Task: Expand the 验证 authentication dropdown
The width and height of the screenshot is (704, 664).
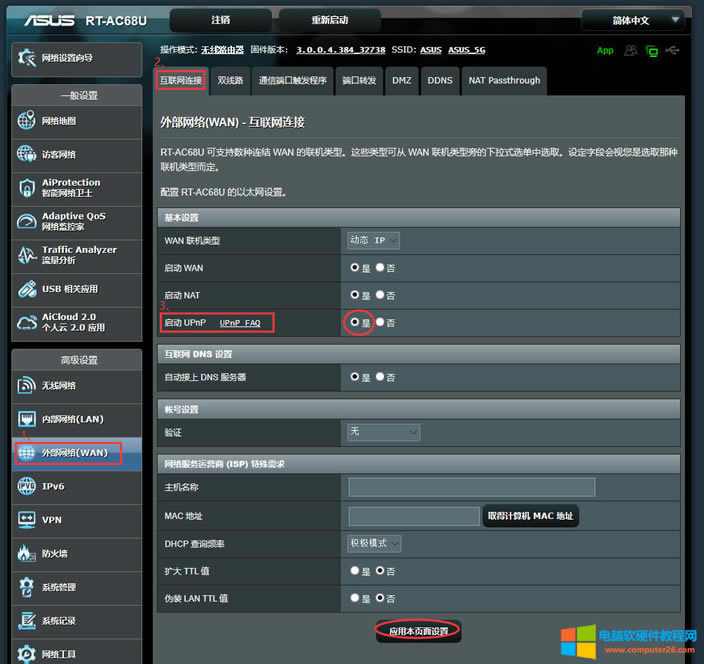Action: (x=383, y=432)
